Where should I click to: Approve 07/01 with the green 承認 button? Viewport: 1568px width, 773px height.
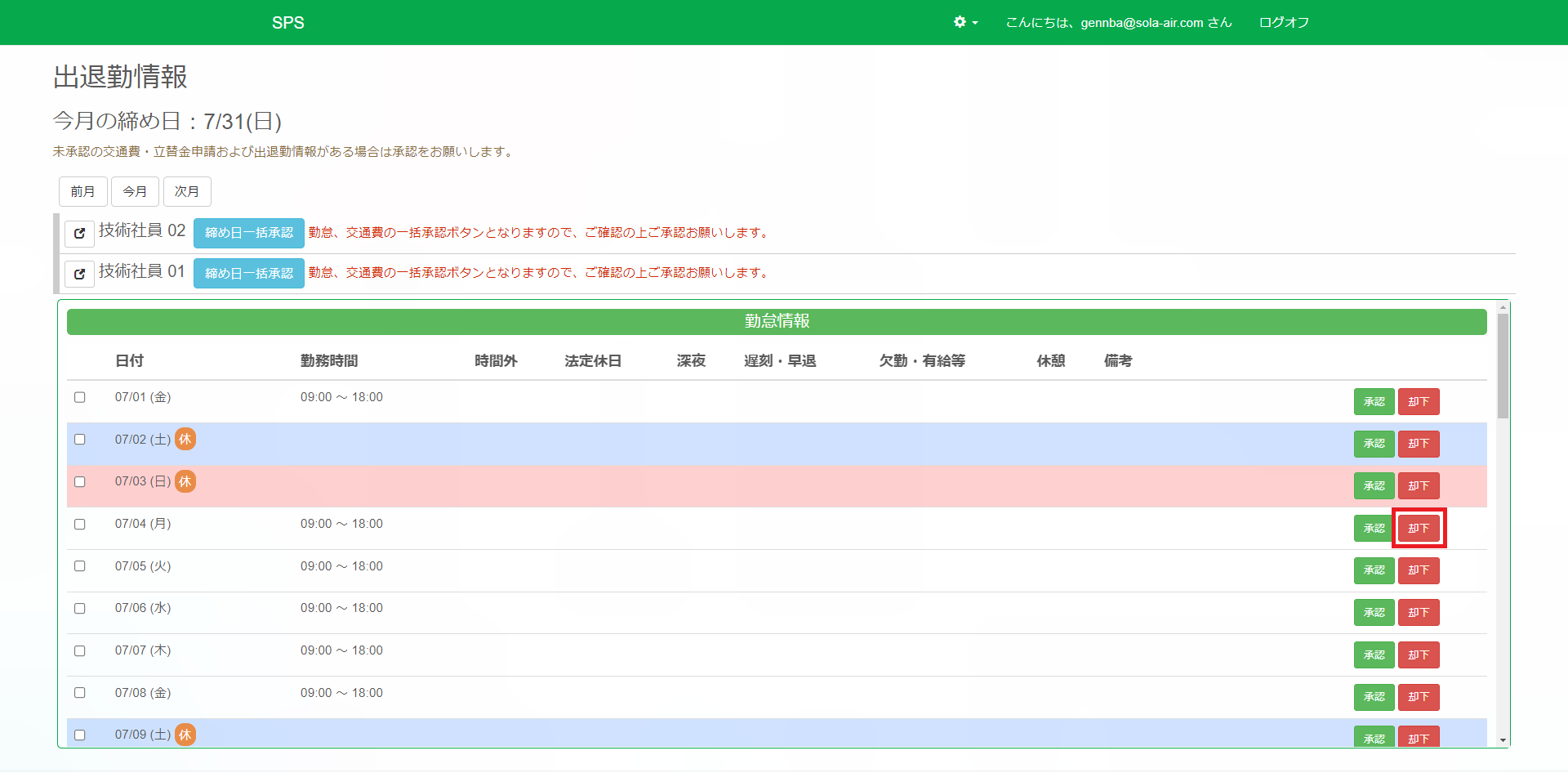[x=1374, y=402]
